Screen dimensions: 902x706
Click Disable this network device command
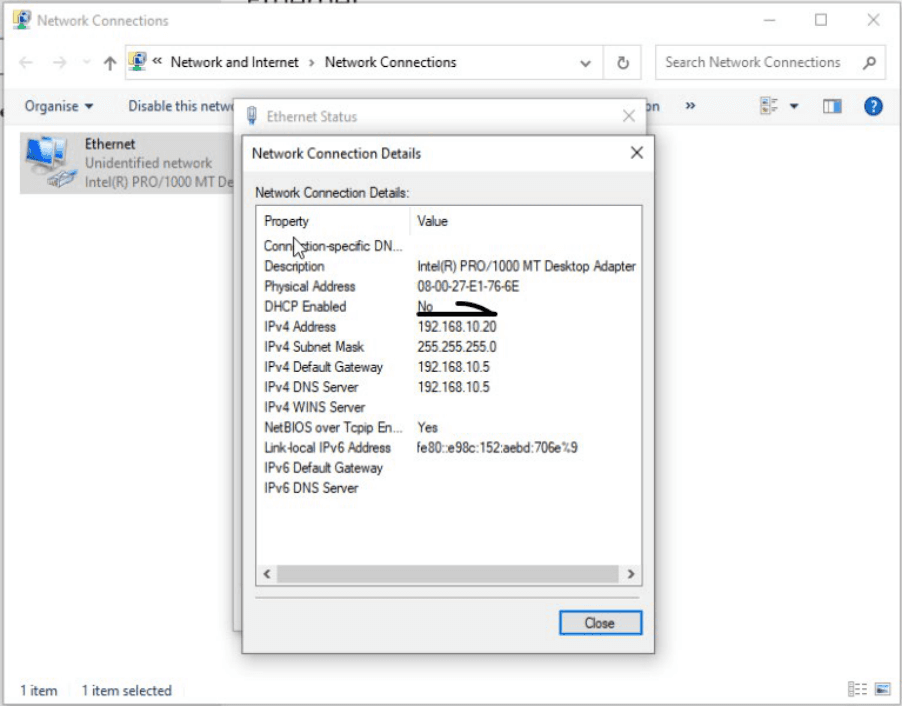click(x=181, y=106)
